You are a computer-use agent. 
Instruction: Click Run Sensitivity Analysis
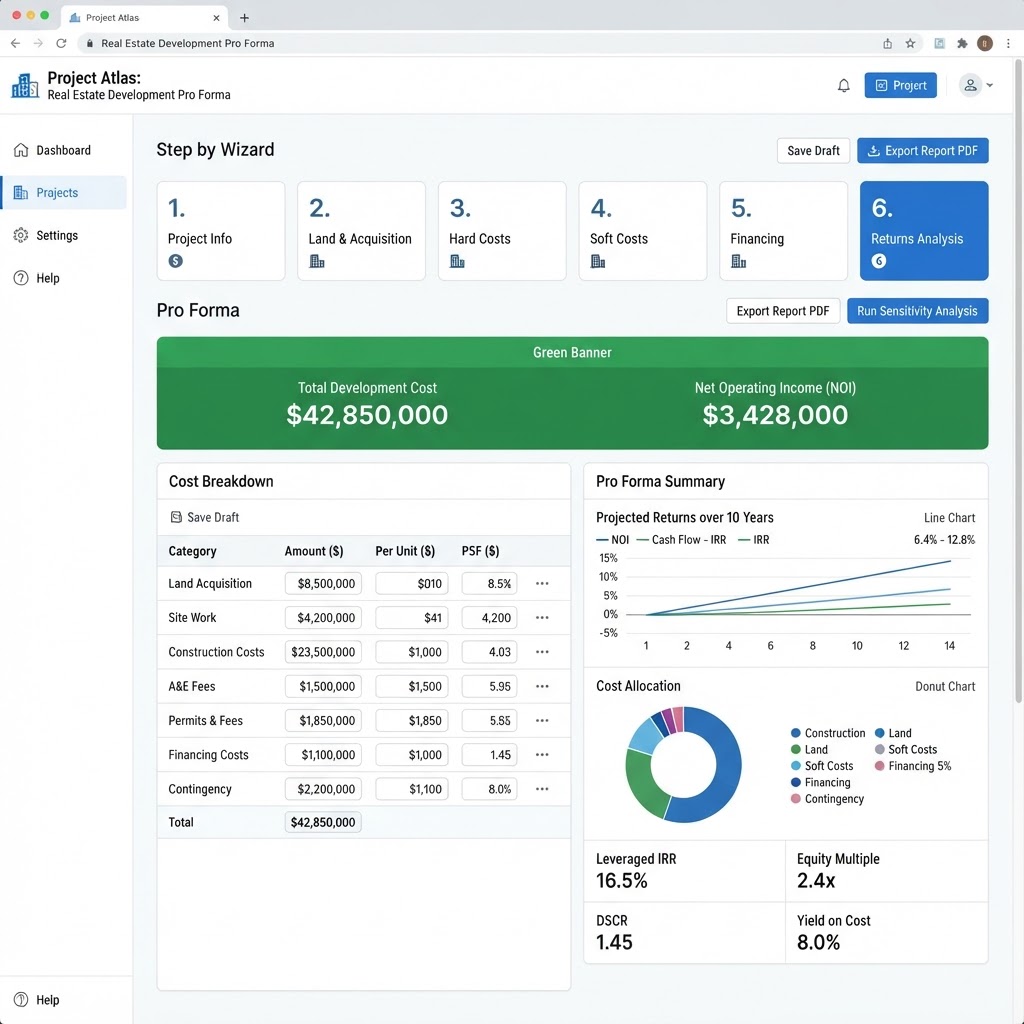pos(918,311)
